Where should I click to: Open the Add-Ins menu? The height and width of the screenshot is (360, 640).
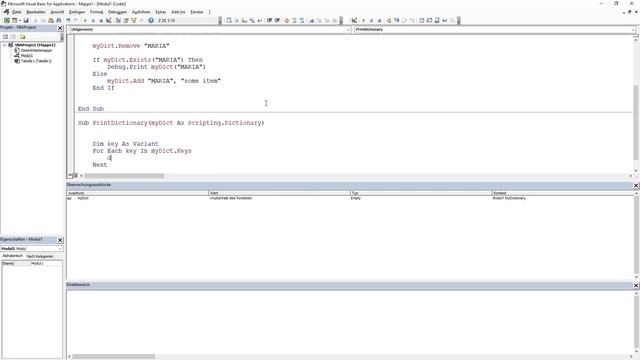(178, 12)
